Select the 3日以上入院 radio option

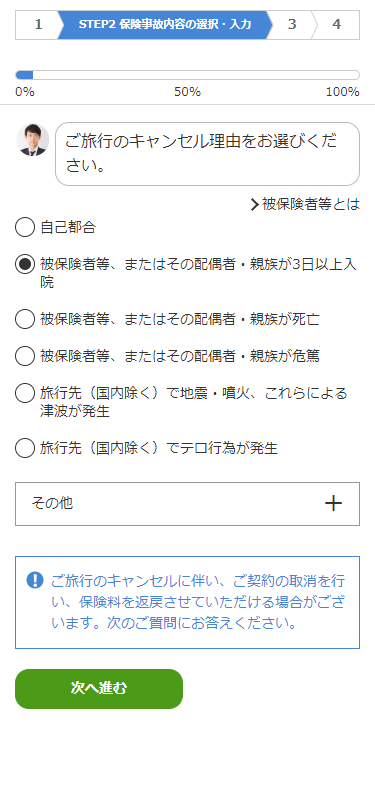click(24, 264)
